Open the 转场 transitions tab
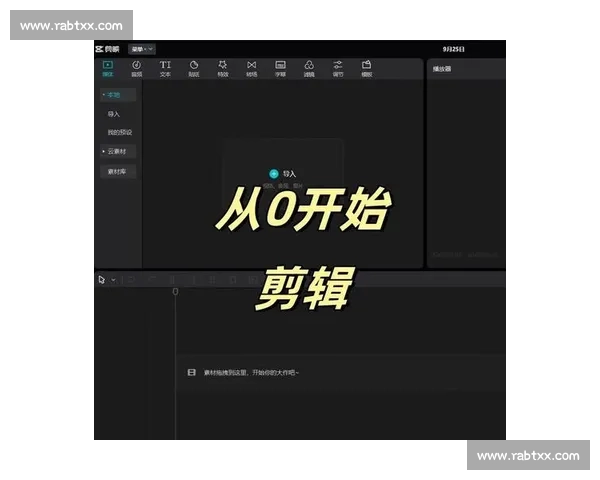Image resolution: width=600 pixels, height=480 pixels. pos(251,69)
